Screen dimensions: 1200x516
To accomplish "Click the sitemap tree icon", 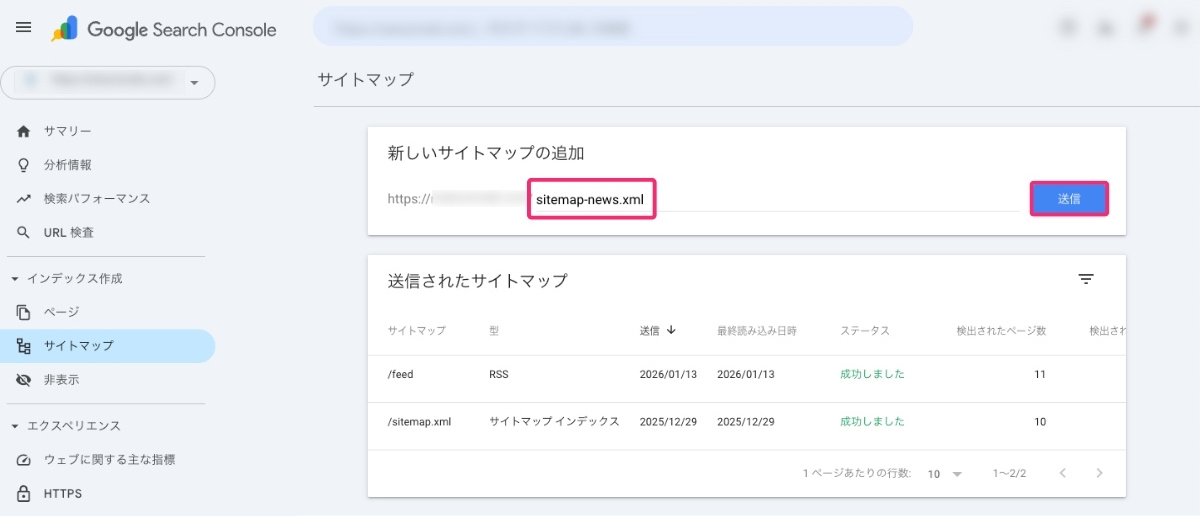I will 24,346.
